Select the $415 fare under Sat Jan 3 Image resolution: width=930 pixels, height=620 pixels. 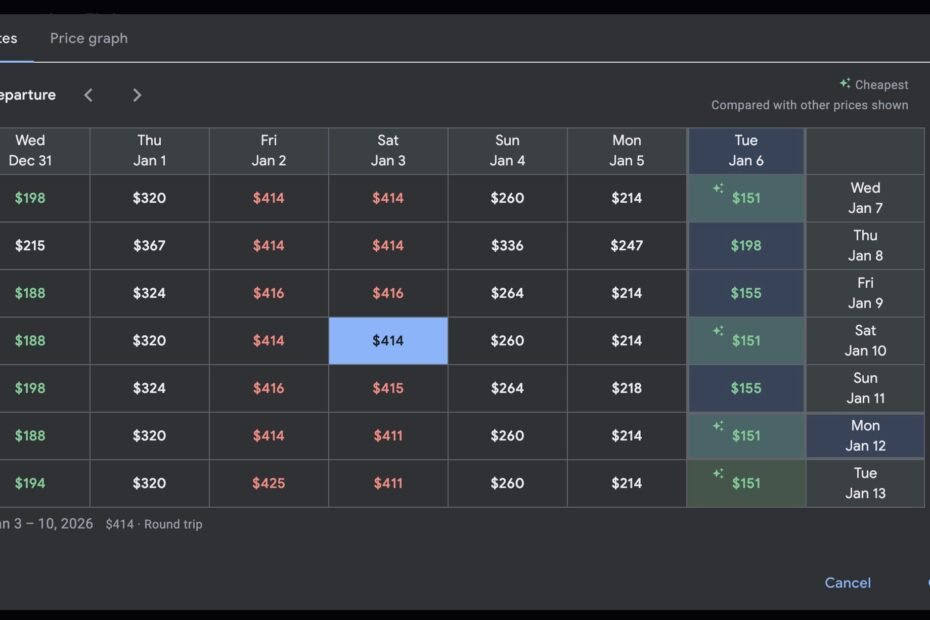click(388, 388)
